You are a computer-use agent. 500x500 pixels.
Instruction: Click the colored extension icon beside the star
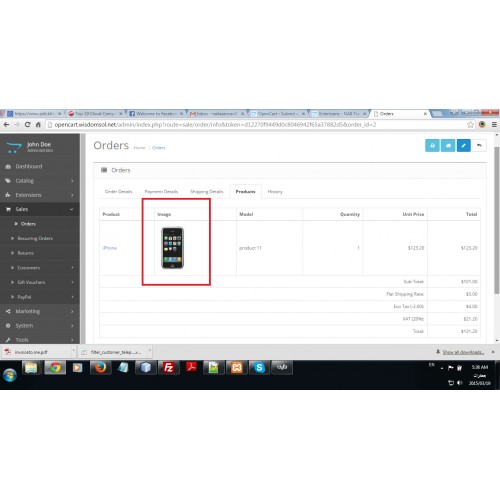[x=482, y=124]
